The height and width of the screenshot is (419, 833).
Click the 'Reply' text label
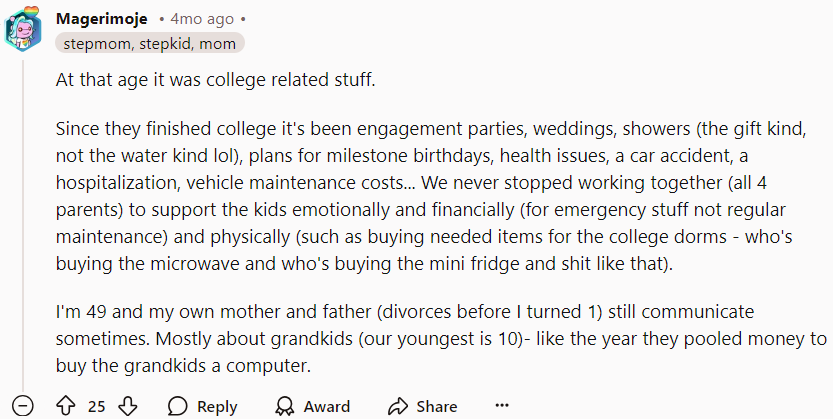click(217, 406)
